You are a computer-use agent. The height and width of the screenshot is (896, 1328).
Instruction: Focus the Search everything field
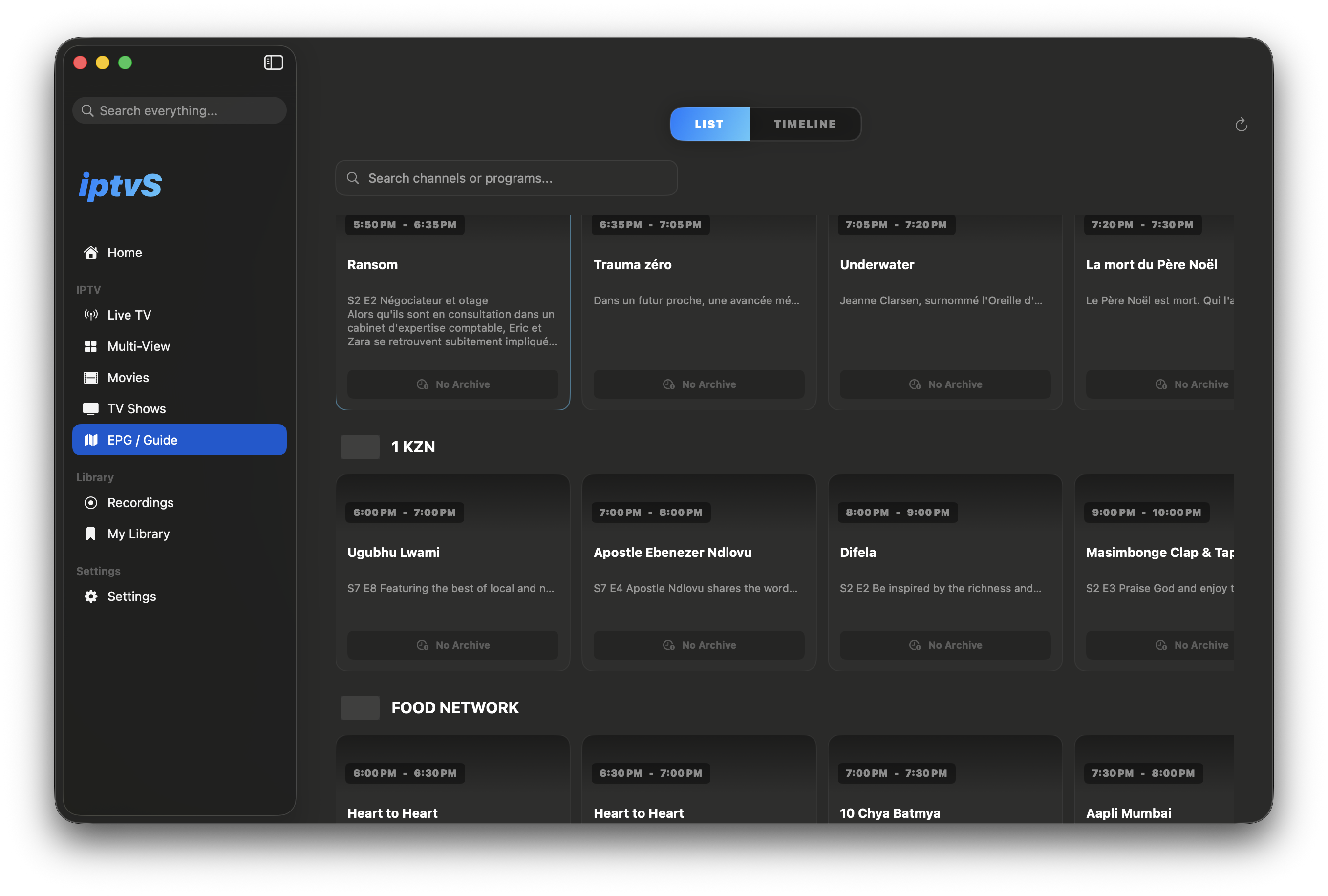(179, 110)
